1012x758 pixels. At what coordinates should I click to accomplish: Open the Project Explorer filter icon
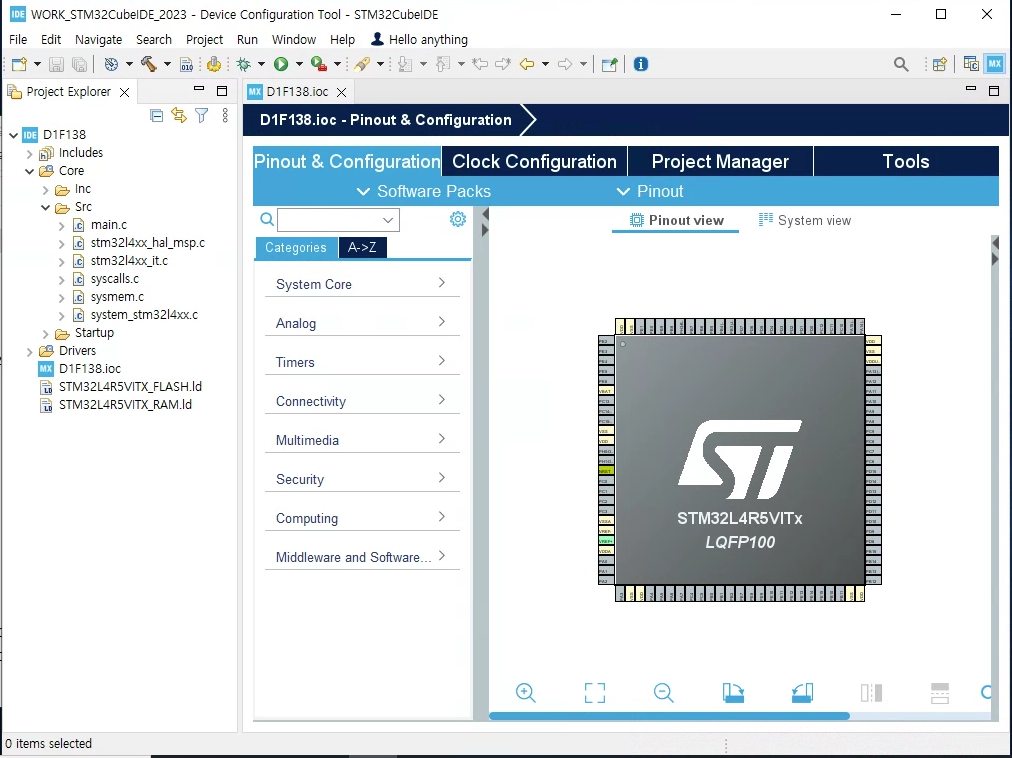coord(202,116)
